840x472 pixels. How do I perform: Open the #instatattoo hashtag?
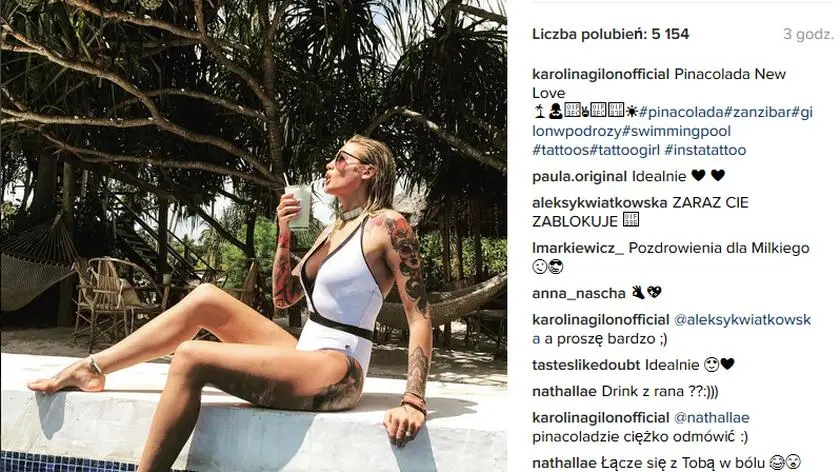coord(705,150)
